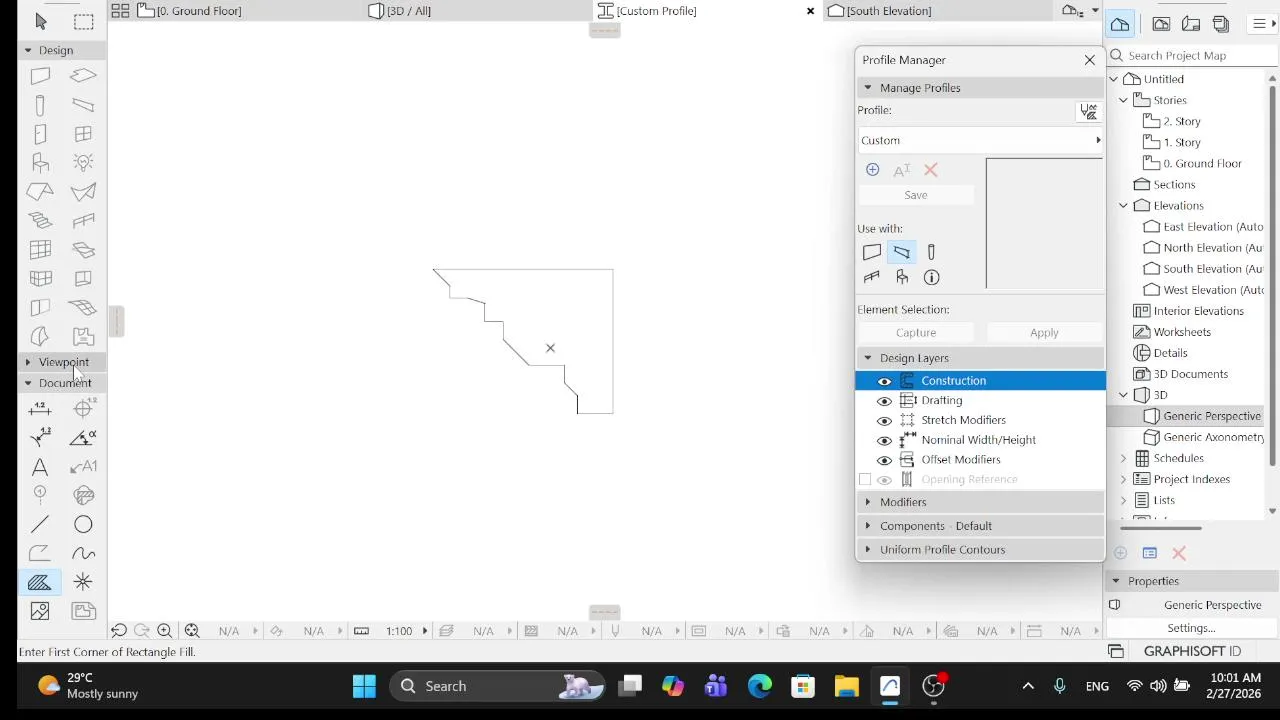The width and height of the screenshot is (1280, 720).
Task: Activate the Lamp tool in Design toolbox
Action: point(83,162)
